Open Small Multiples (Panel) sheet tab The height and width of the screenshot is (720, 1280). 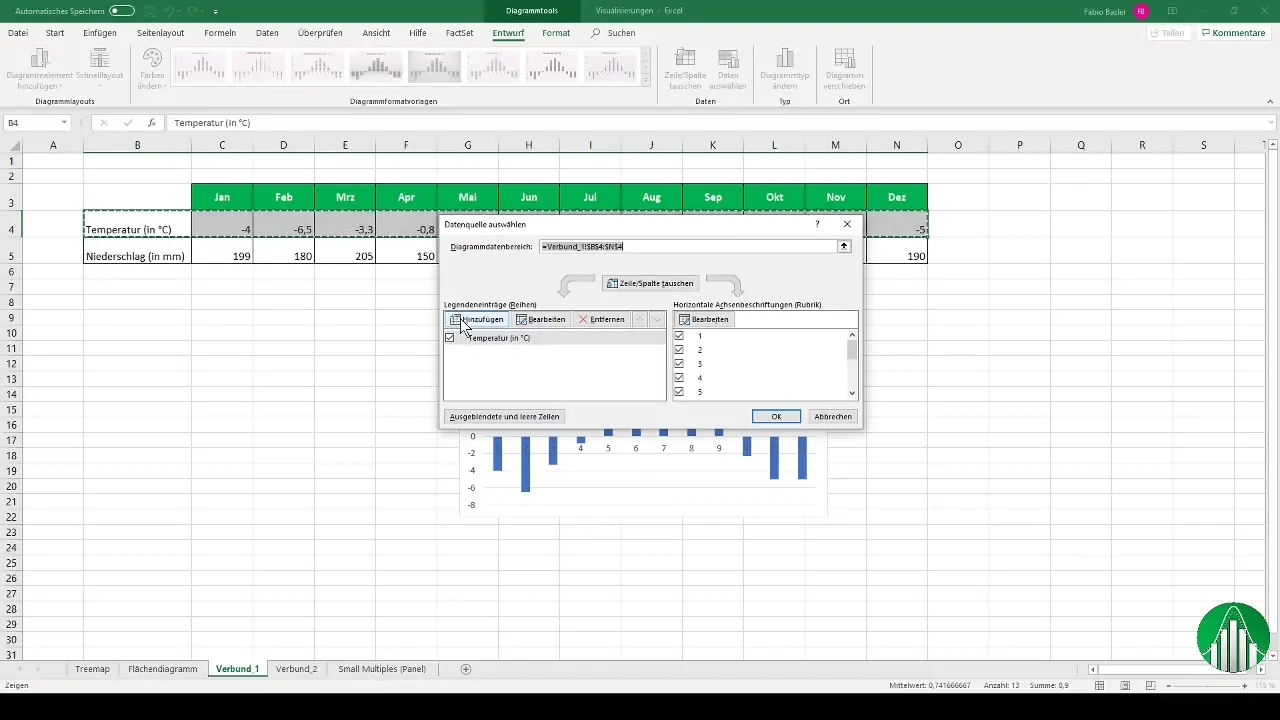381,668
